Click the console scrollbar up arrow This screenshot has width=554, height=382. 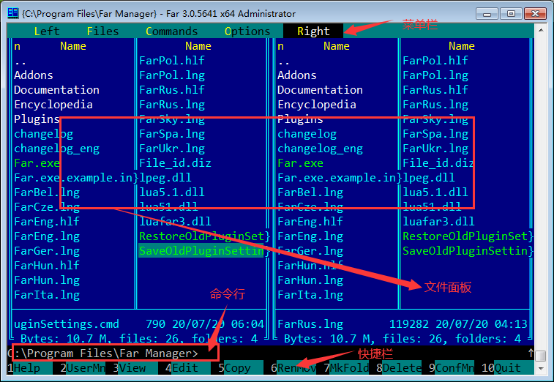click(x=540, y=31)
